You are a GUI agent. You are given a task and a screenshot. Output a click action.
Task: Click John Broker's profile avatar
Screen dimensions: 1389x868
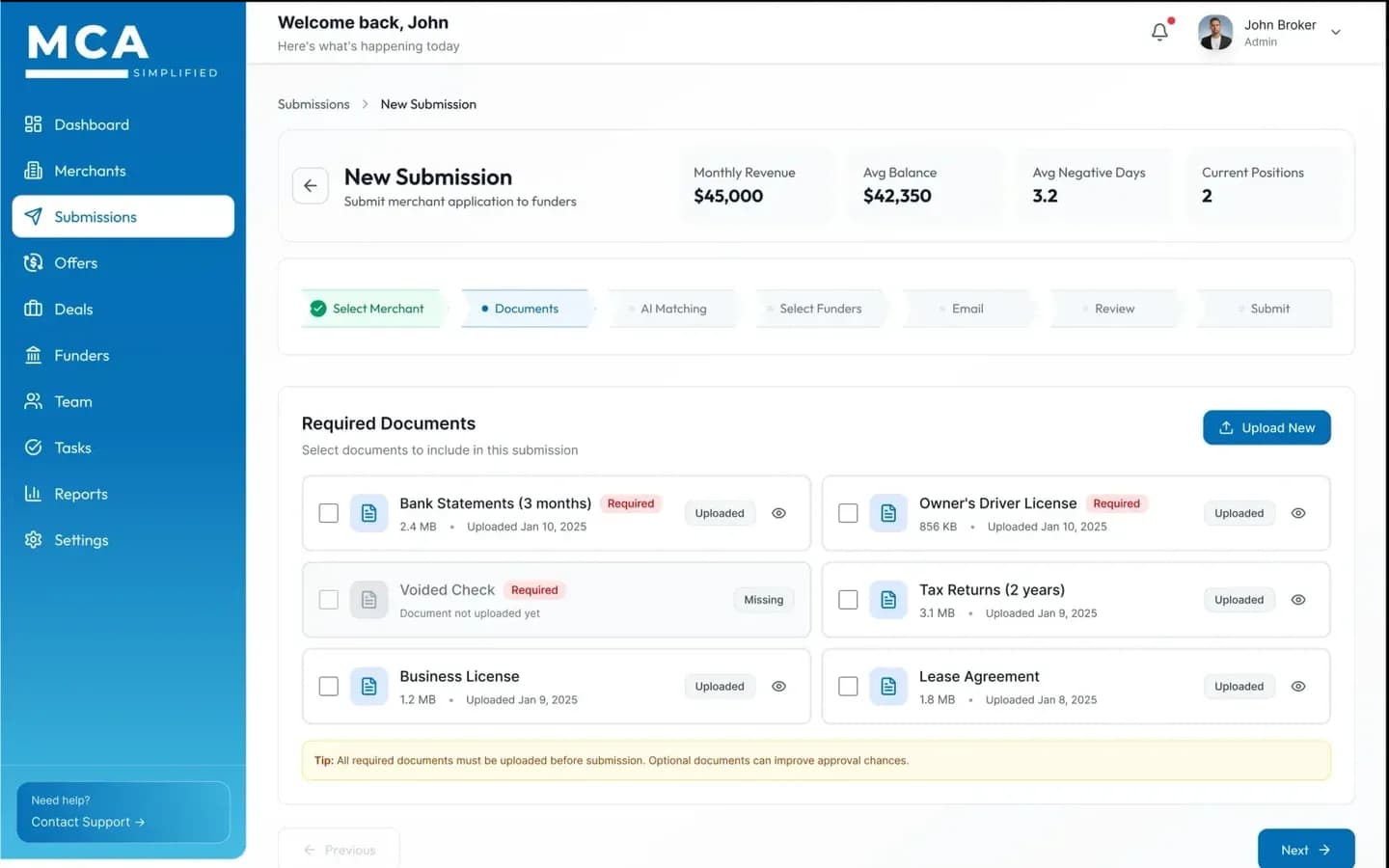[x=1215, y=33]
